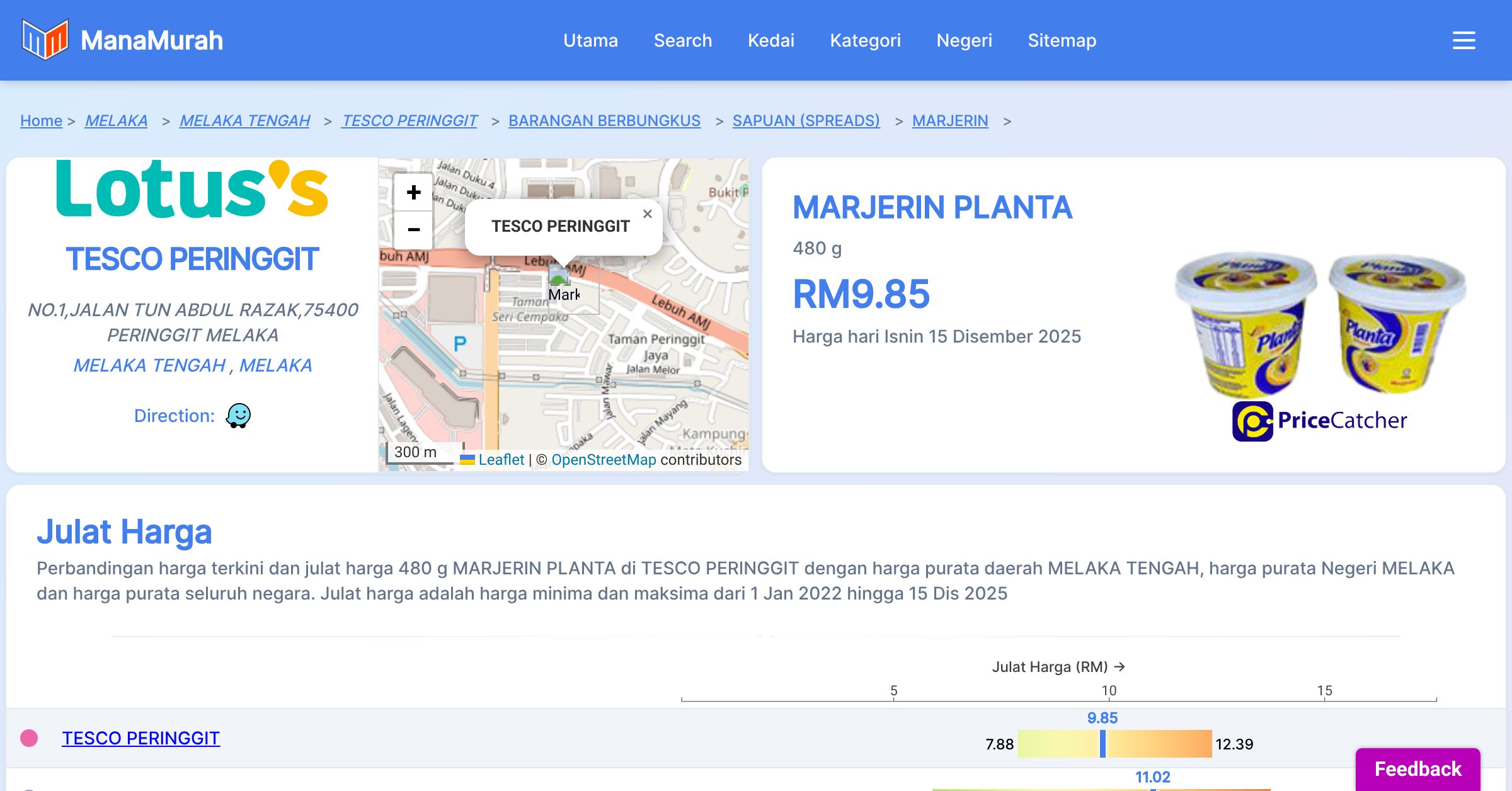The image size is (1512, 791).
Task: Click the TESCO PERINGGIT price row link
Action: click(x=140, y=738)
